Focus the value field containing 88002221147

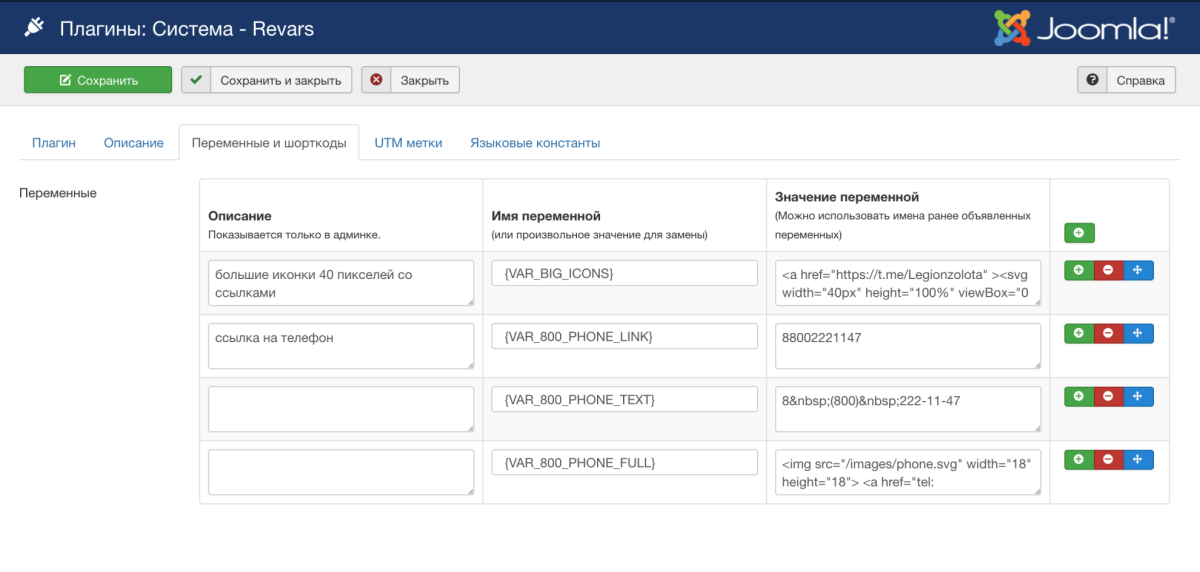point(907,346)
